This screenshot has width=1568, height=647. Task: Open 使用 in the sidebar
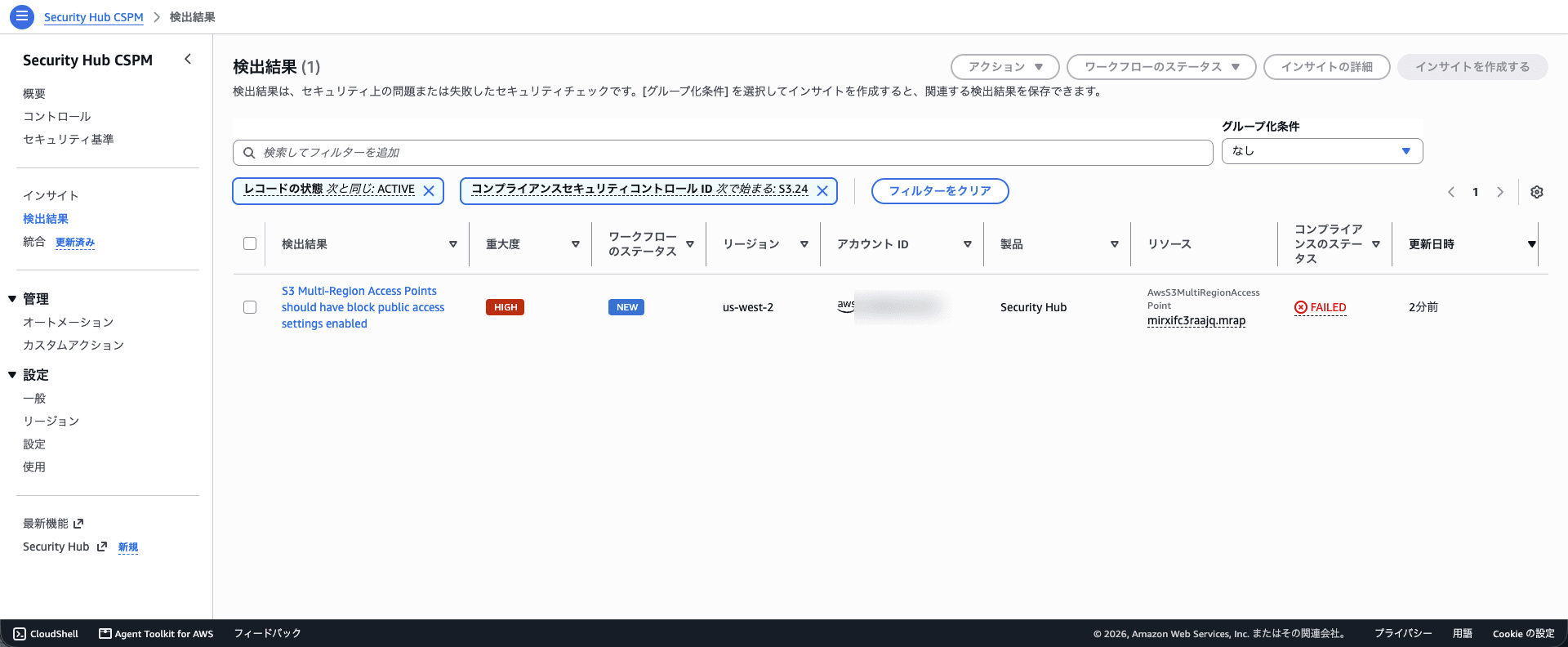click(x=34, y=467)
